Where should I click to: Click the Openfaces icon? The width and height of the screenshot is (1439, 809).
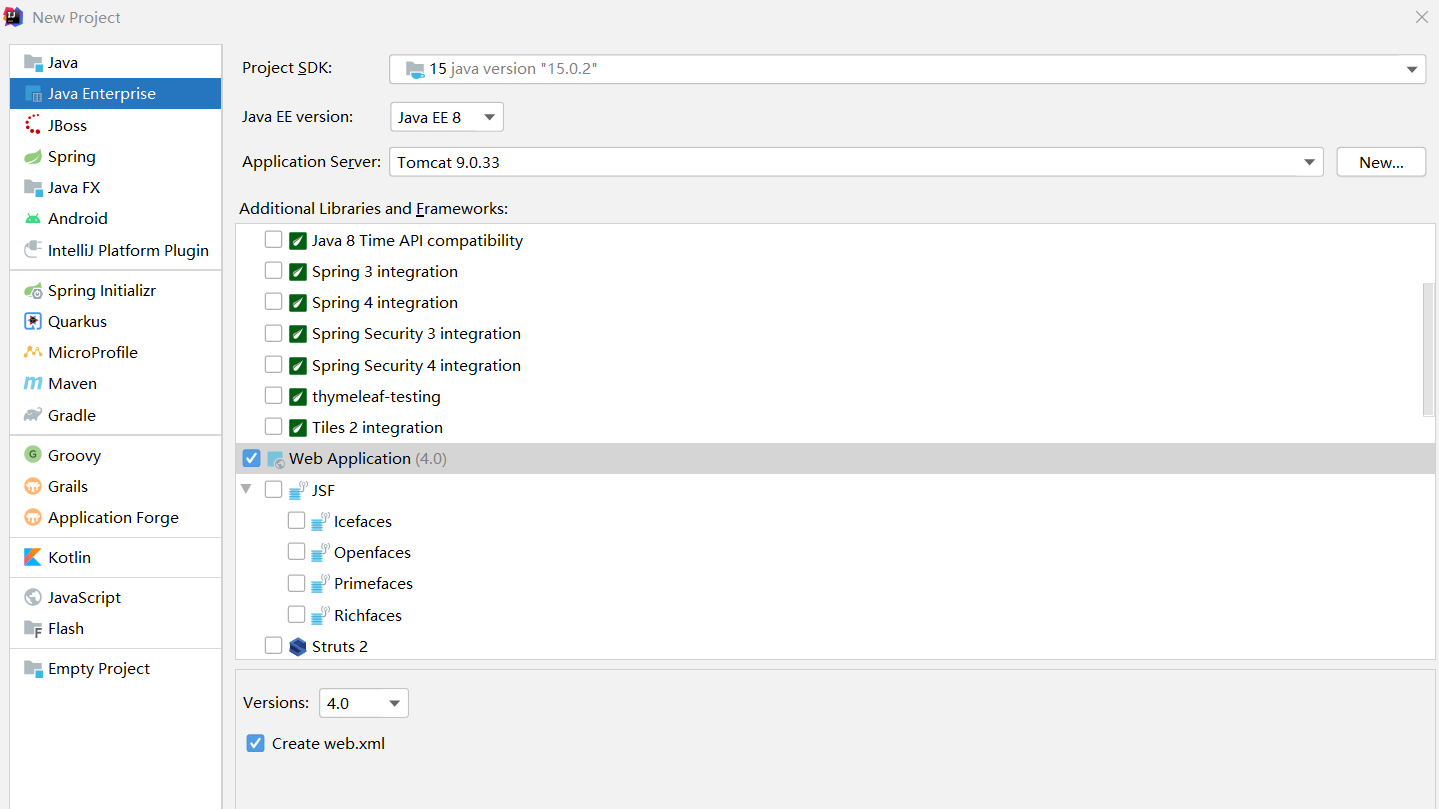pyautogui.click(x=320, y=552)
